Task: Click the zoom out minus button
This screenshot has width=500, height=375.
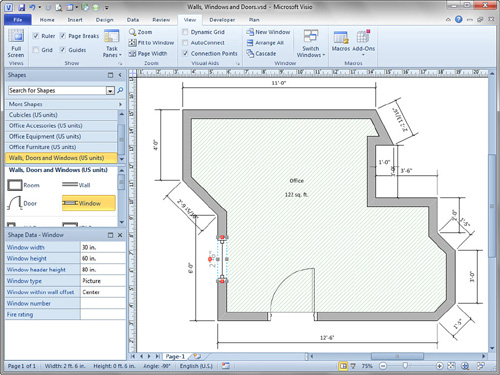Action: 383,366
